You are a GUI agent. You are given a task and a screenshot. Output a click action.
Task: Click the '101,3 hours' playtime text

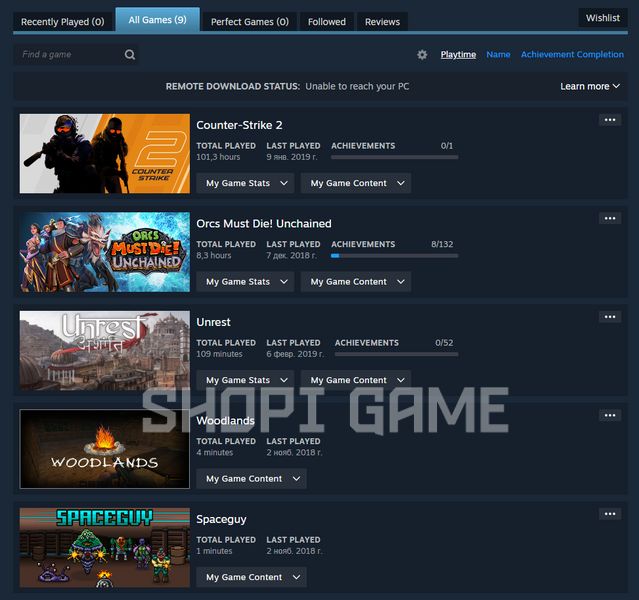coord(218,157)
